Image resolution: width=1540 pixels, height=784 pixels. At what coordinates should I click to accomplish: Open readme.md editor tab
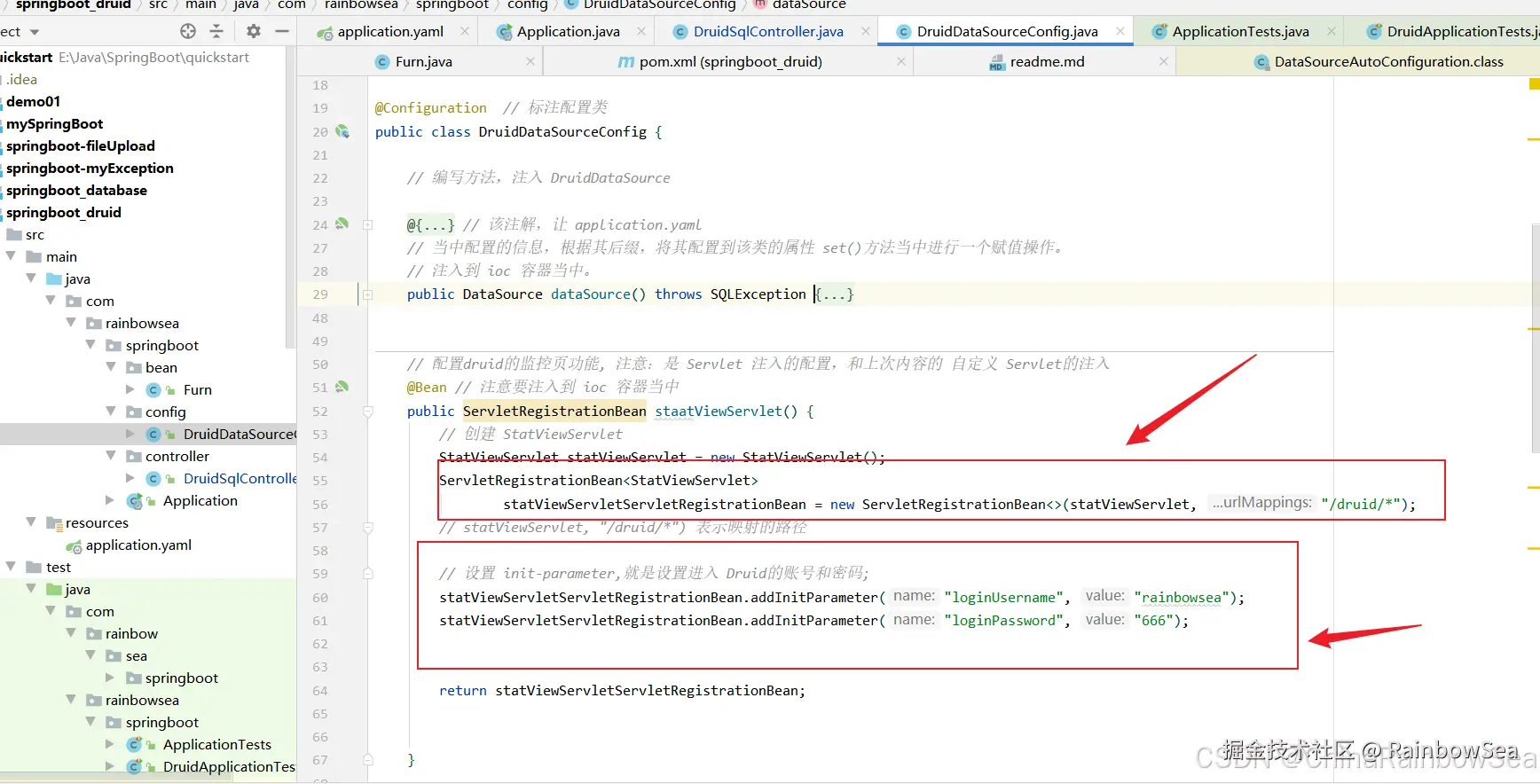coord(1047,62)
